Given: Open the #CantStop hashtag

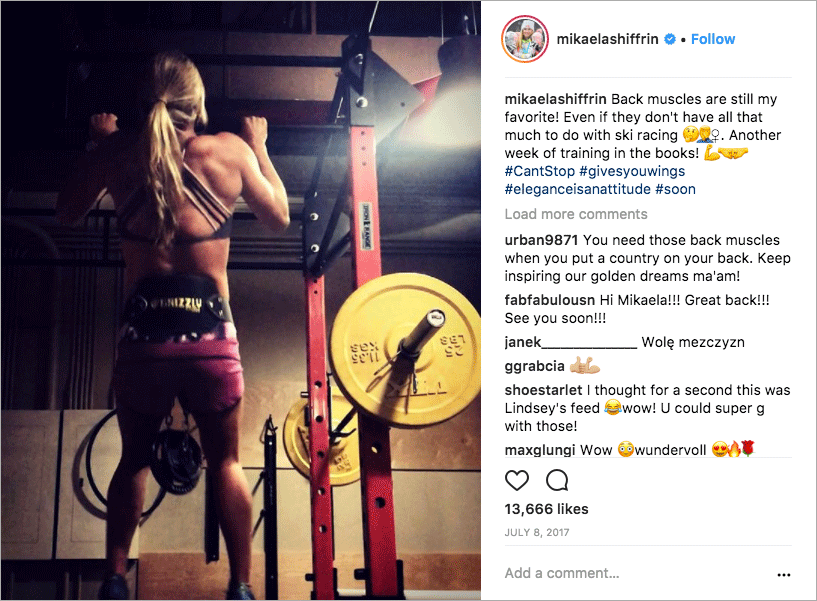Looking at the screenshot, I should 539,171.
